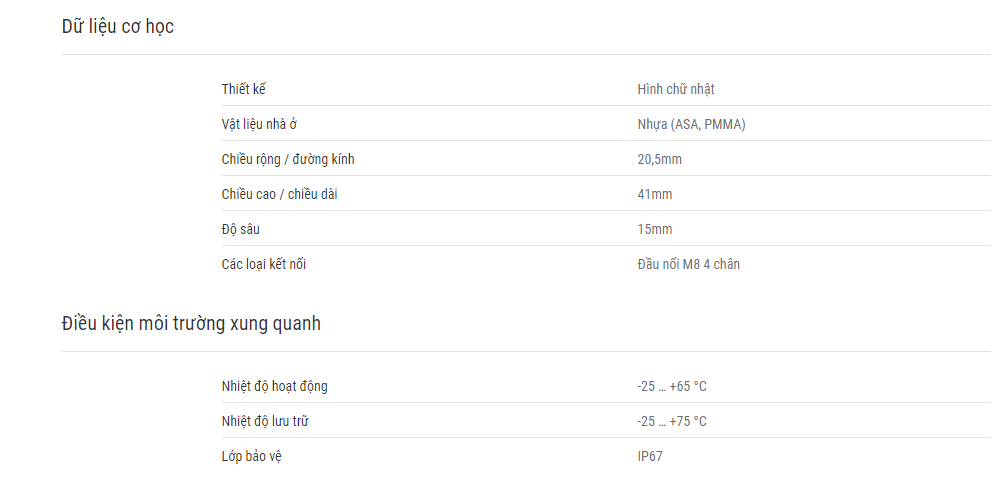Select the "Nhiệt độ hoạt động" label

click(274, 386)
